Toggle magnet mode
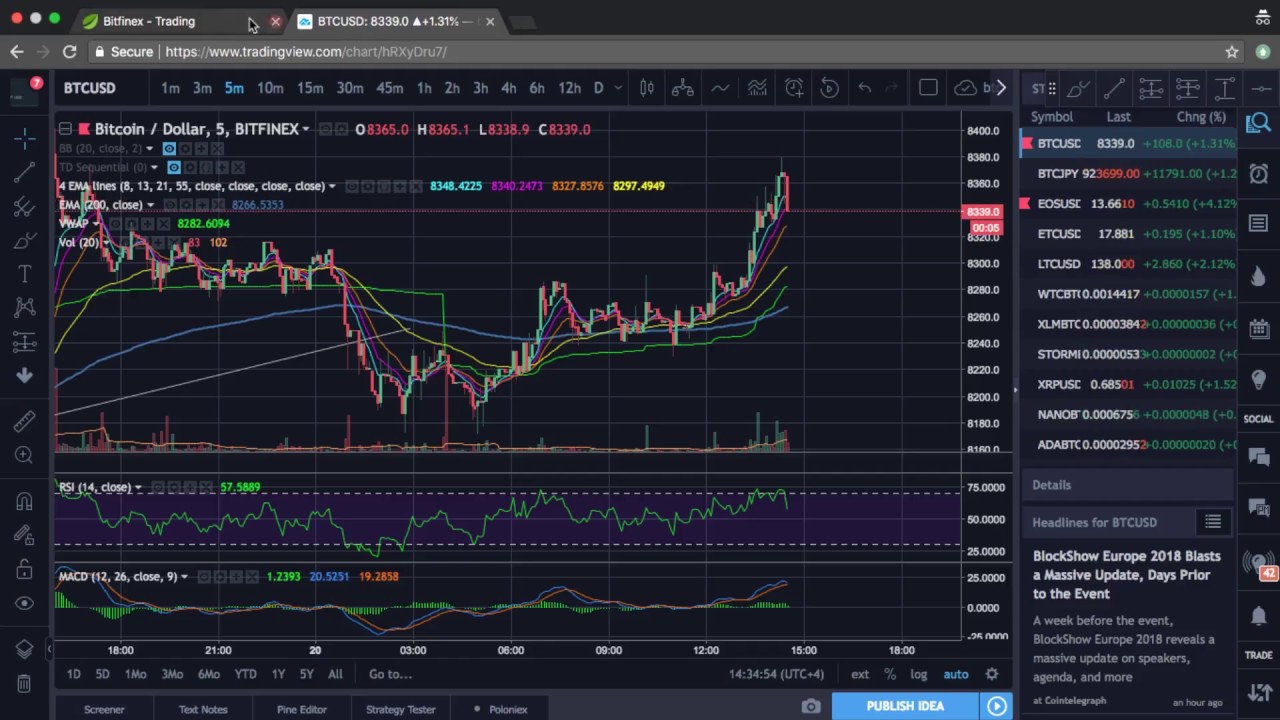Screen dimensions: 1280x720 coord(24,501)
